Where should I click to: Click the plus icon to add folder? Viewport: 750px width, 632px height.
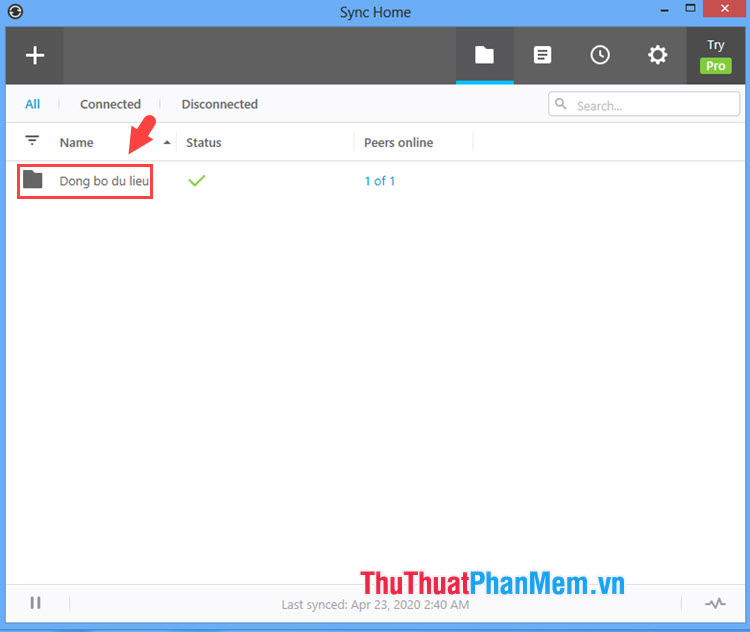35,56
